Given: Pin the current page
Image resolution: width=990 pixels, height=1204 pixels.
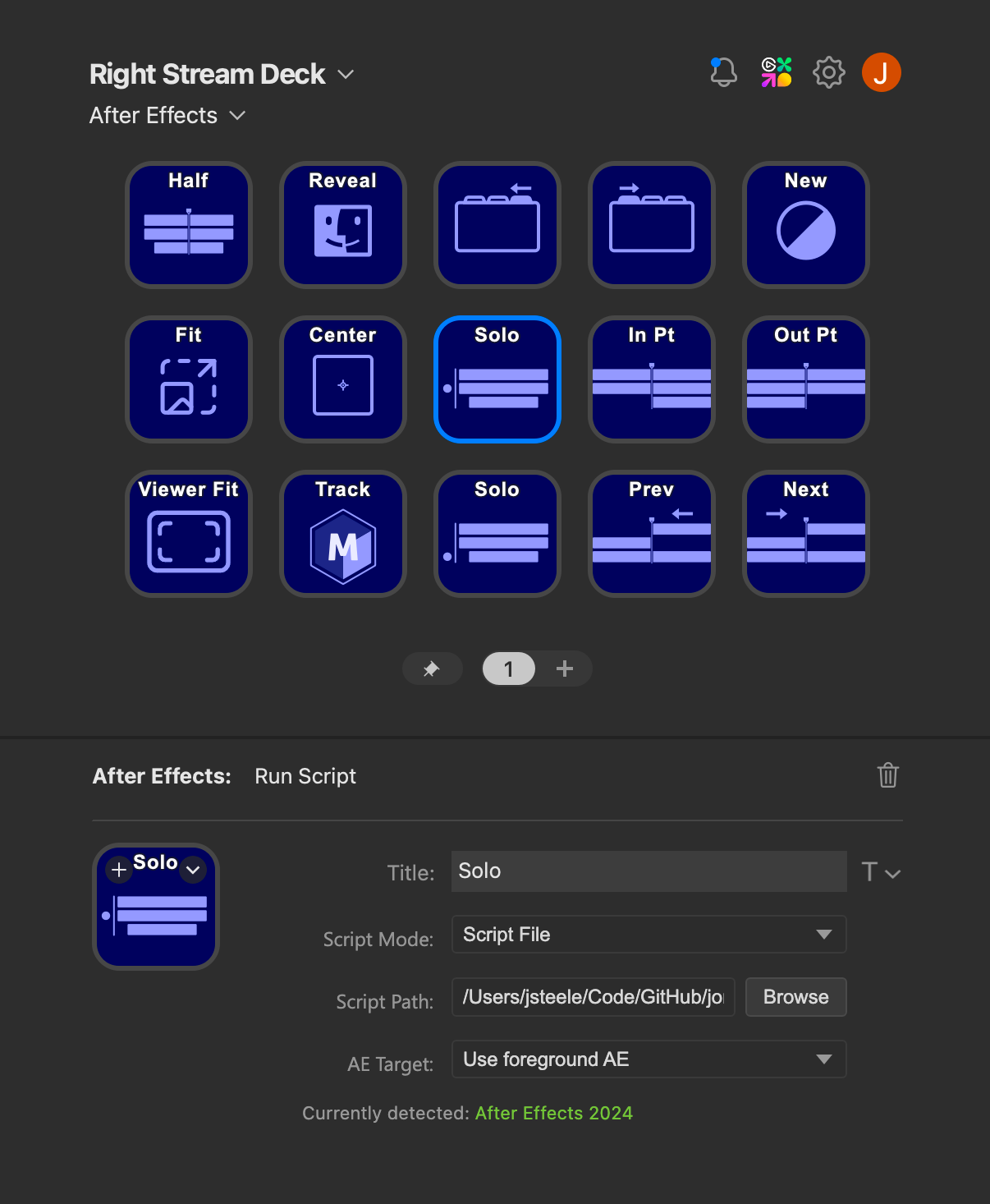Looking at the screenshot, I should click(x=432, y=669).
